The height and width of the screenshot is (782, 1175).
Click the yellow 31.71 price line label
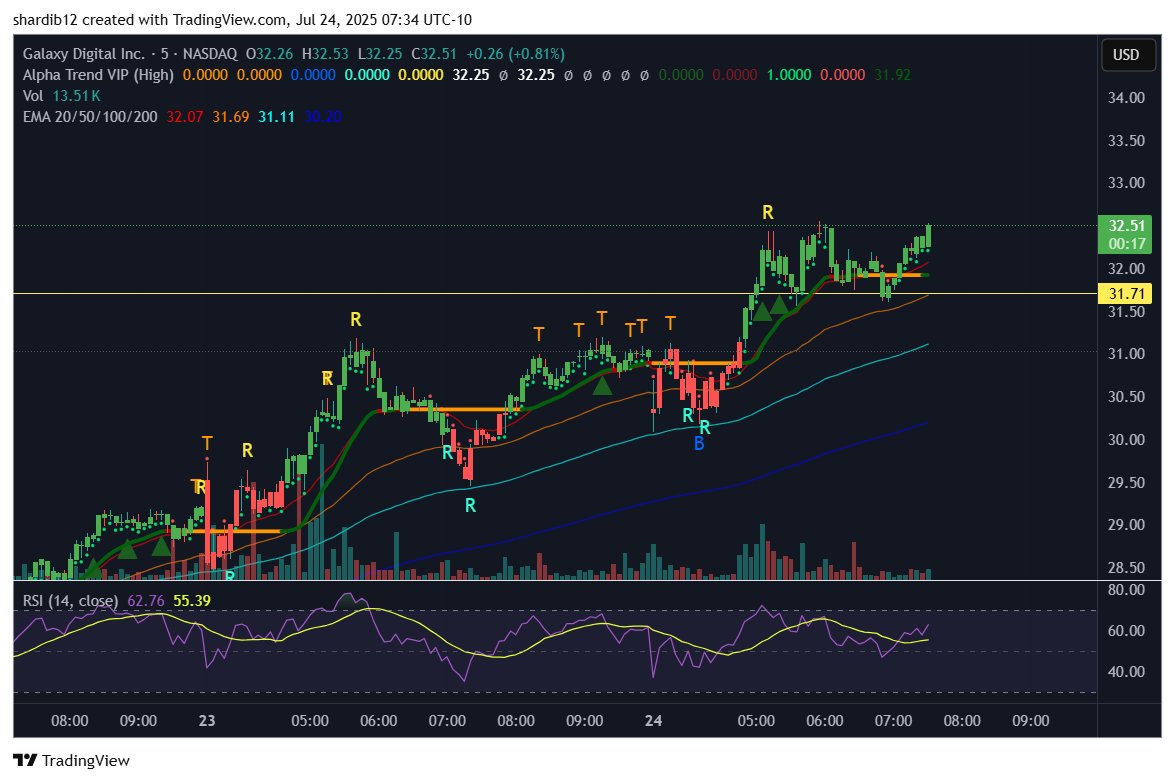click(1126, 294)
